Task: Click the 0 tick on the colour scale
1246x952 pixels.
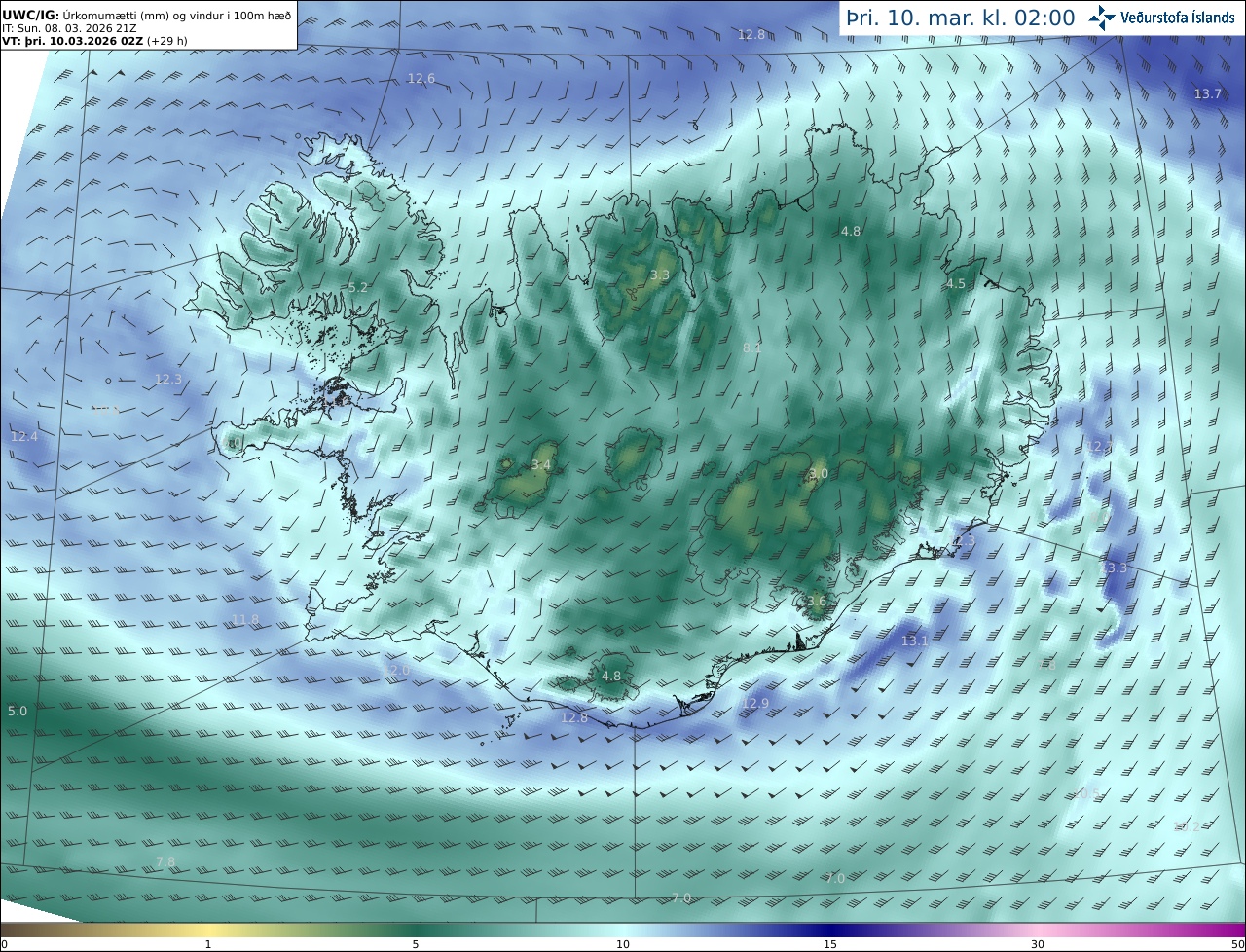Action: tap(4, 944)
